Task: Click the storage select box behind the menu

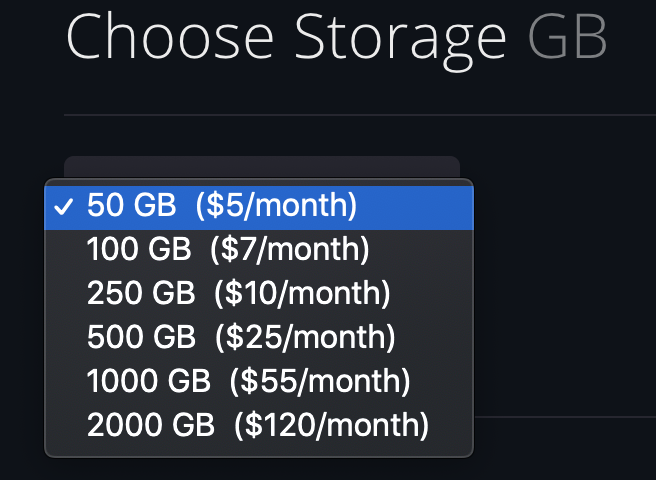Action: coord(260,166)
